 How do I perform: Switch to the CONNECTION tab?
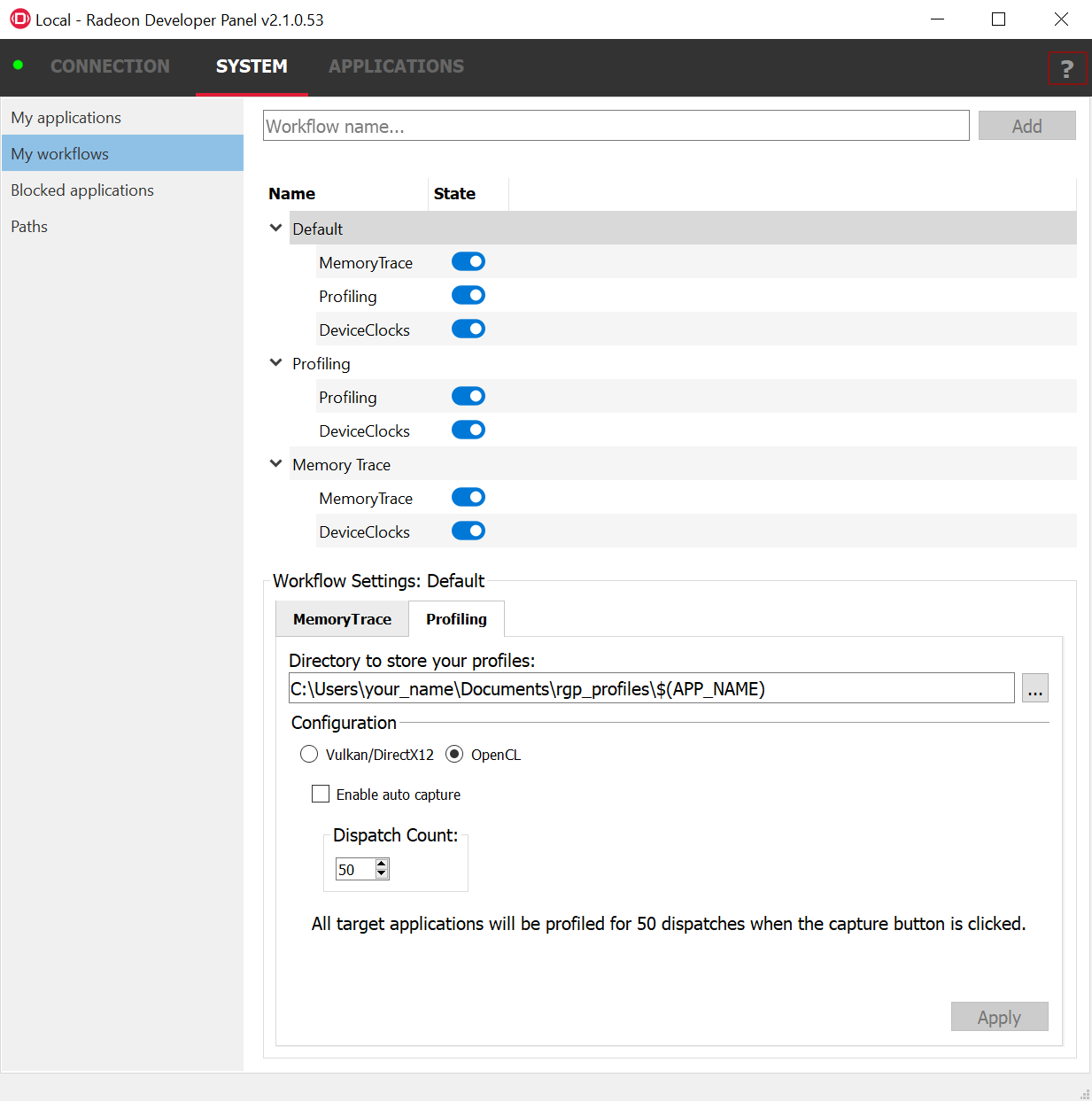pos(110,66)
